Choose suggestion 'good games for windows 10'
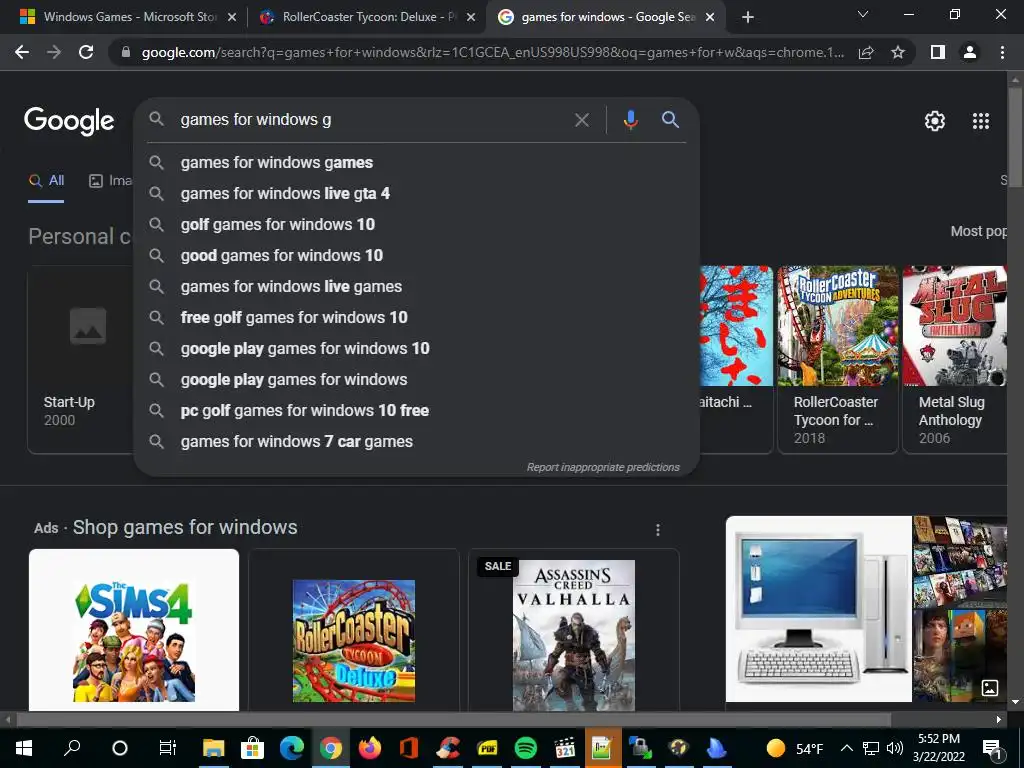This screenshot has width=1024, height=768. point(417,255)
